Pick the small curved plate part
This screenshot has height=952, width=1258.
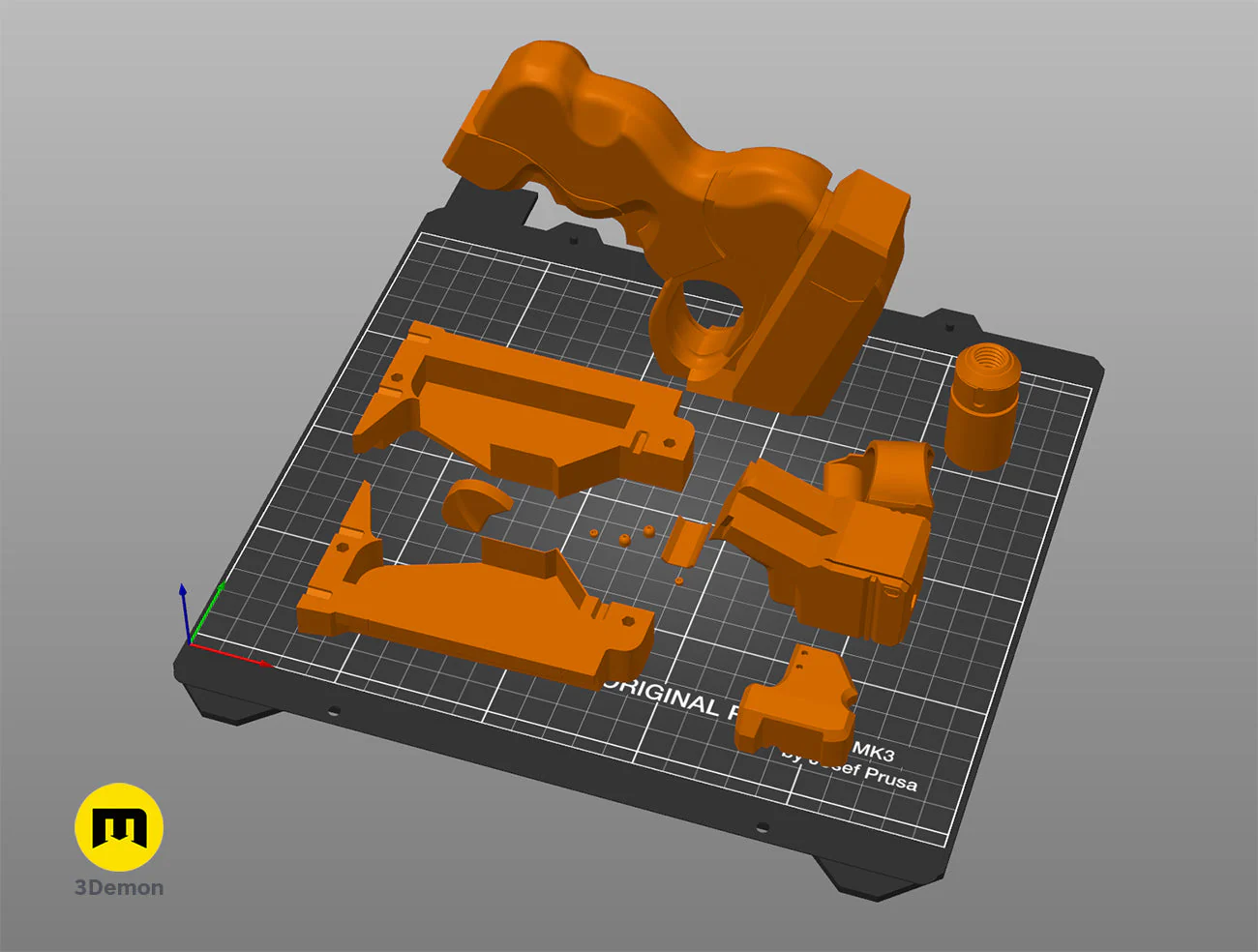pyautogui.click(x=686, y=540)
